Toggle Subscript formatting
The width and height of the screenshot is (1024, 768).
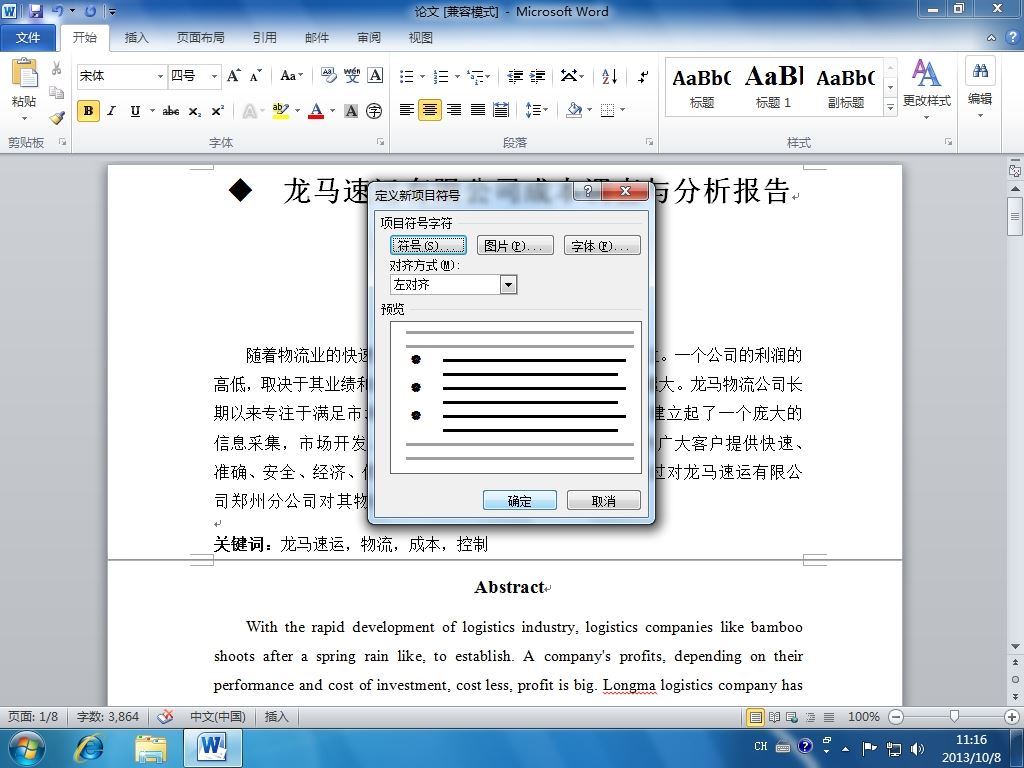(195, 111)
